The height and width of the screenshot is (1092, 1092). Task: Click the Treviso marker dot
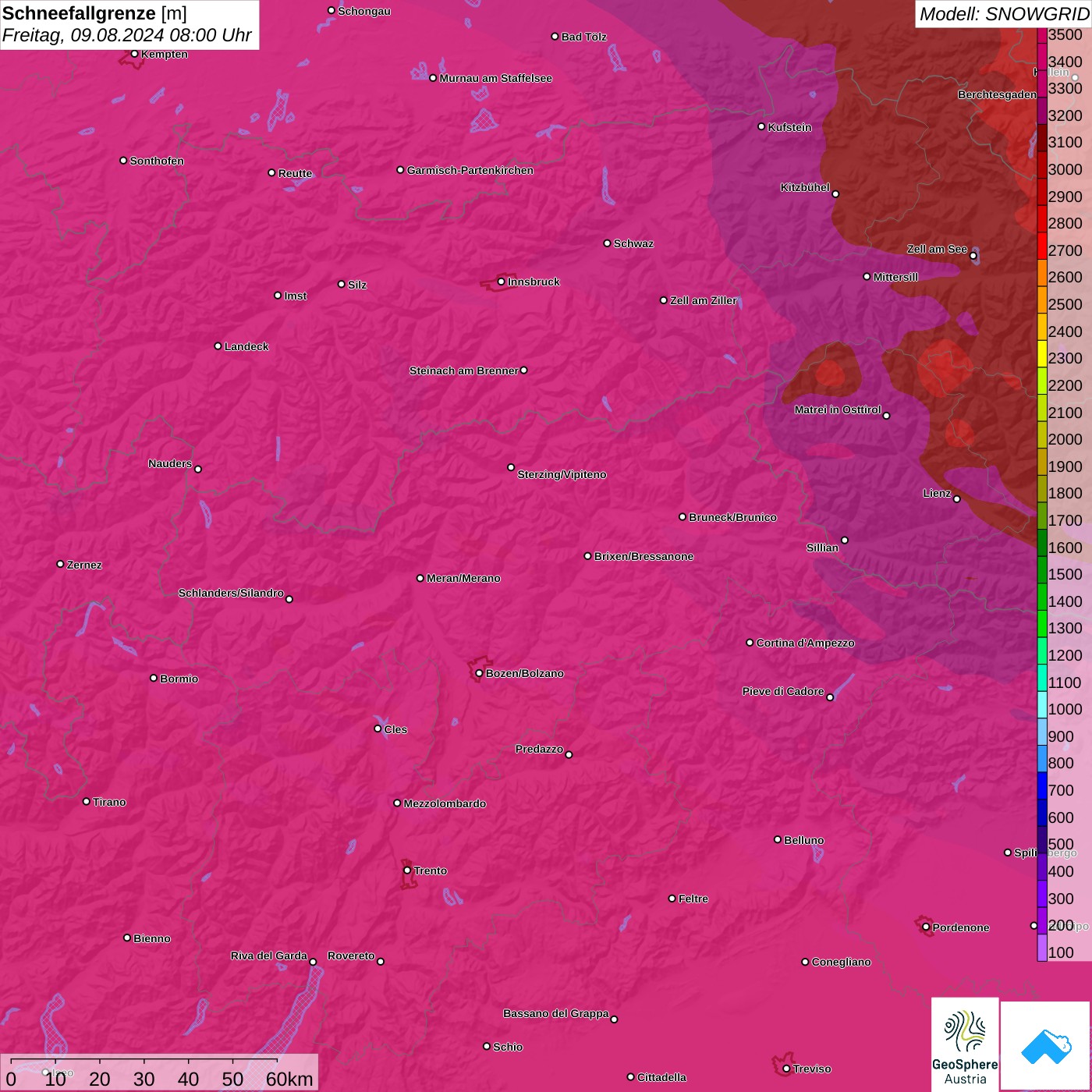pyautogui.click(x=786, y=1069)
